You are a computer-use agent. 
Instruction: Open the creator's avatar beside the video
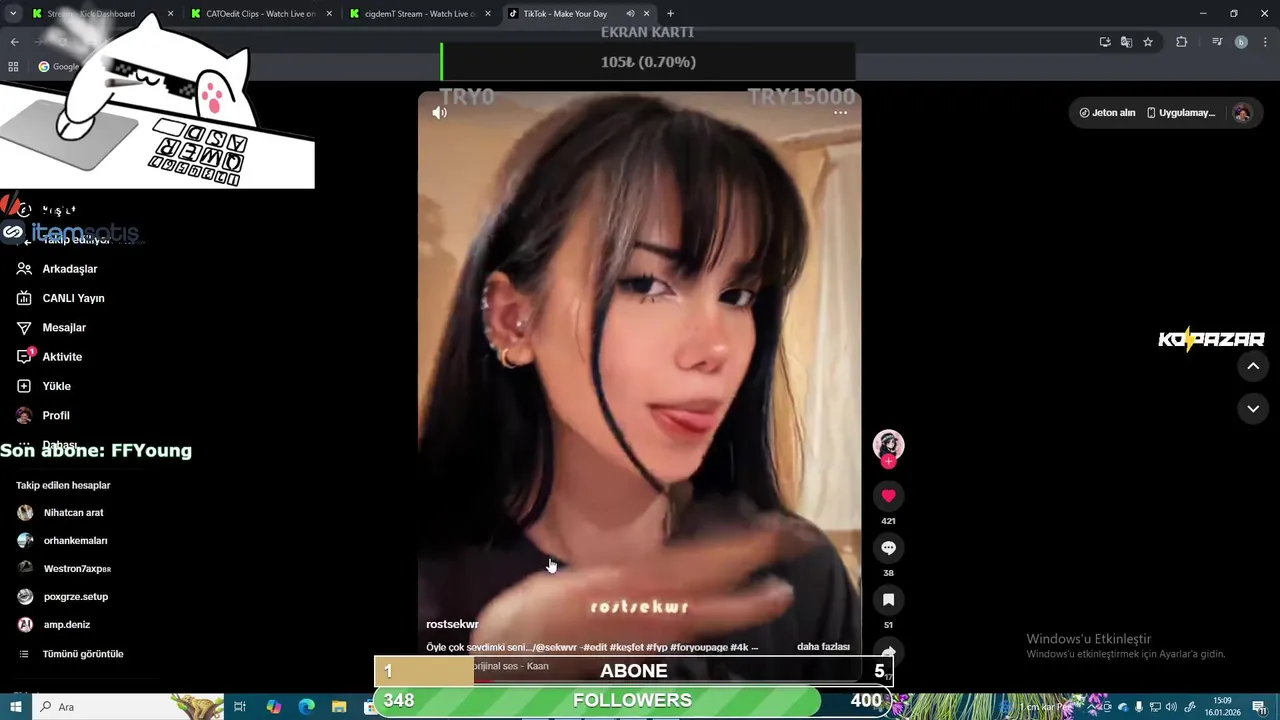[x=888, y=445]
